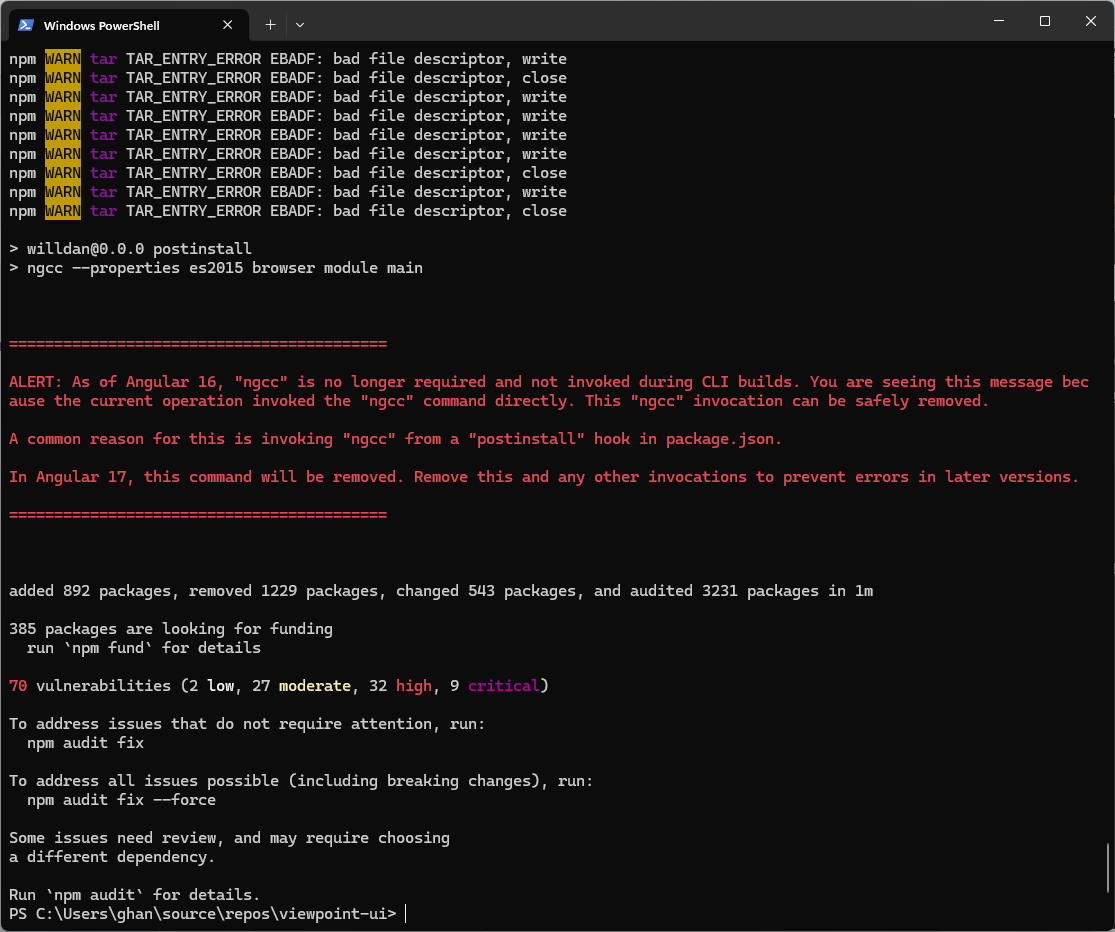Image resolution: width=1115 pixels, height=932 pixels.
Task: Close the Windows PowerShell tab
Action: (x=228, y=25)
